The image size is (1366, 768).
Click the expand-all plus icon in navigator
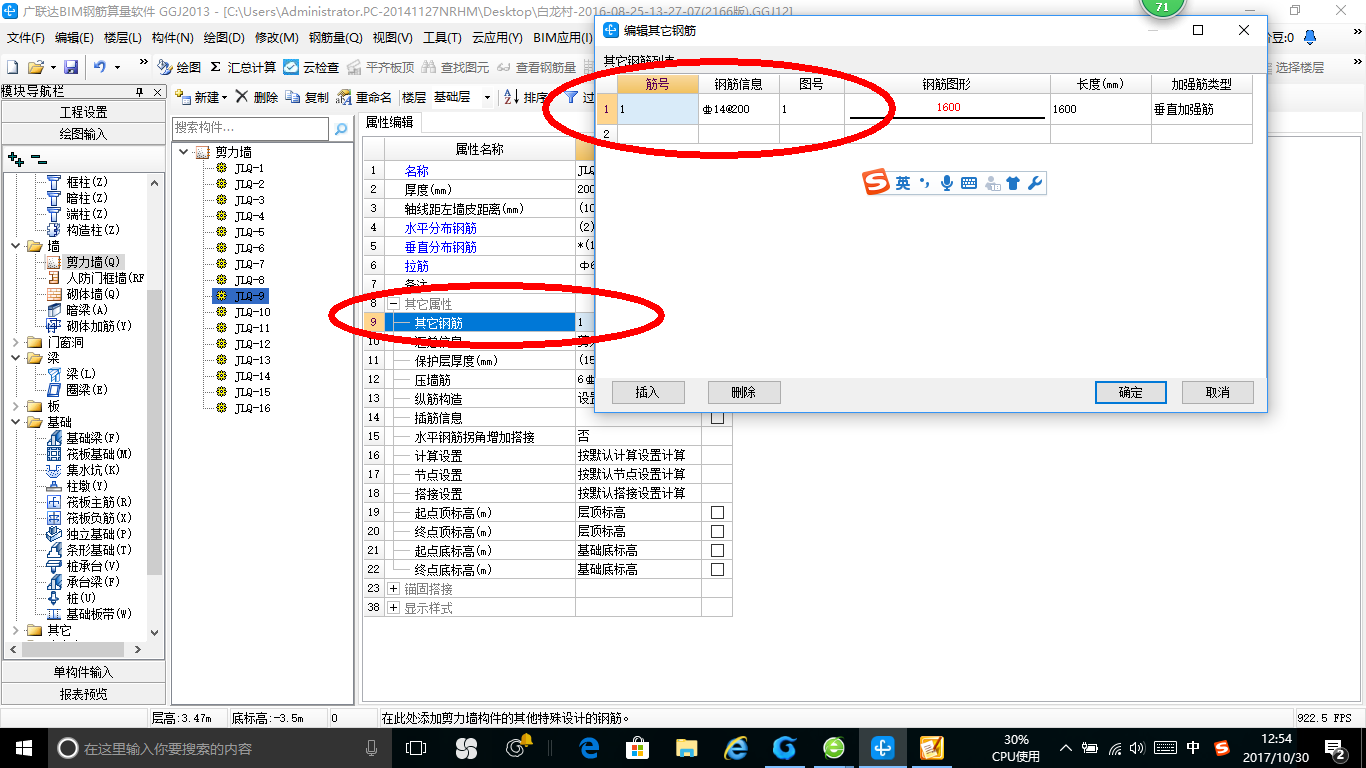pos(15,159)
